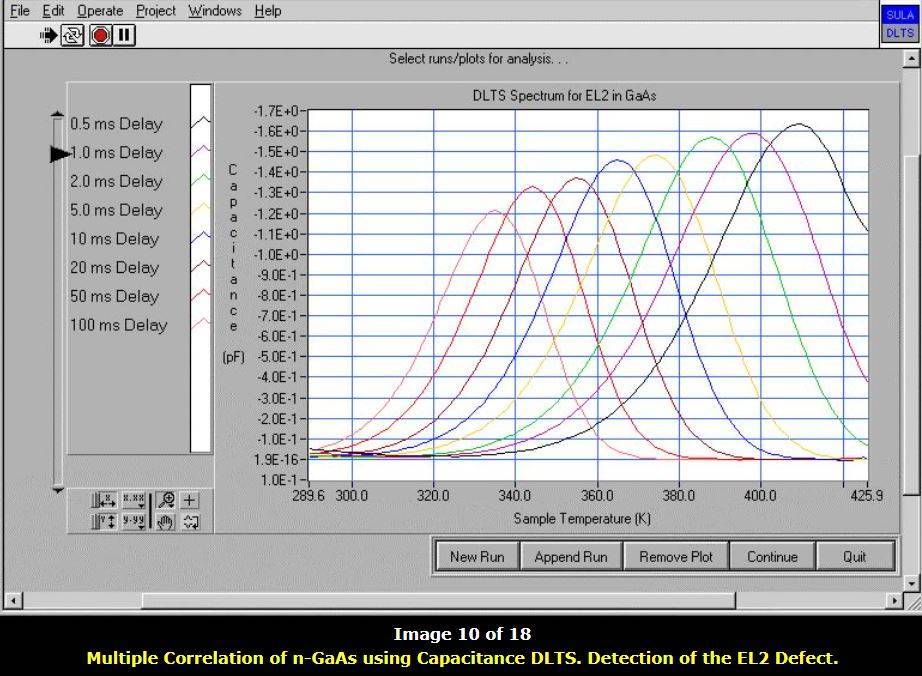Click the Pause execution button
922x676 pixels.
point(124,35)
